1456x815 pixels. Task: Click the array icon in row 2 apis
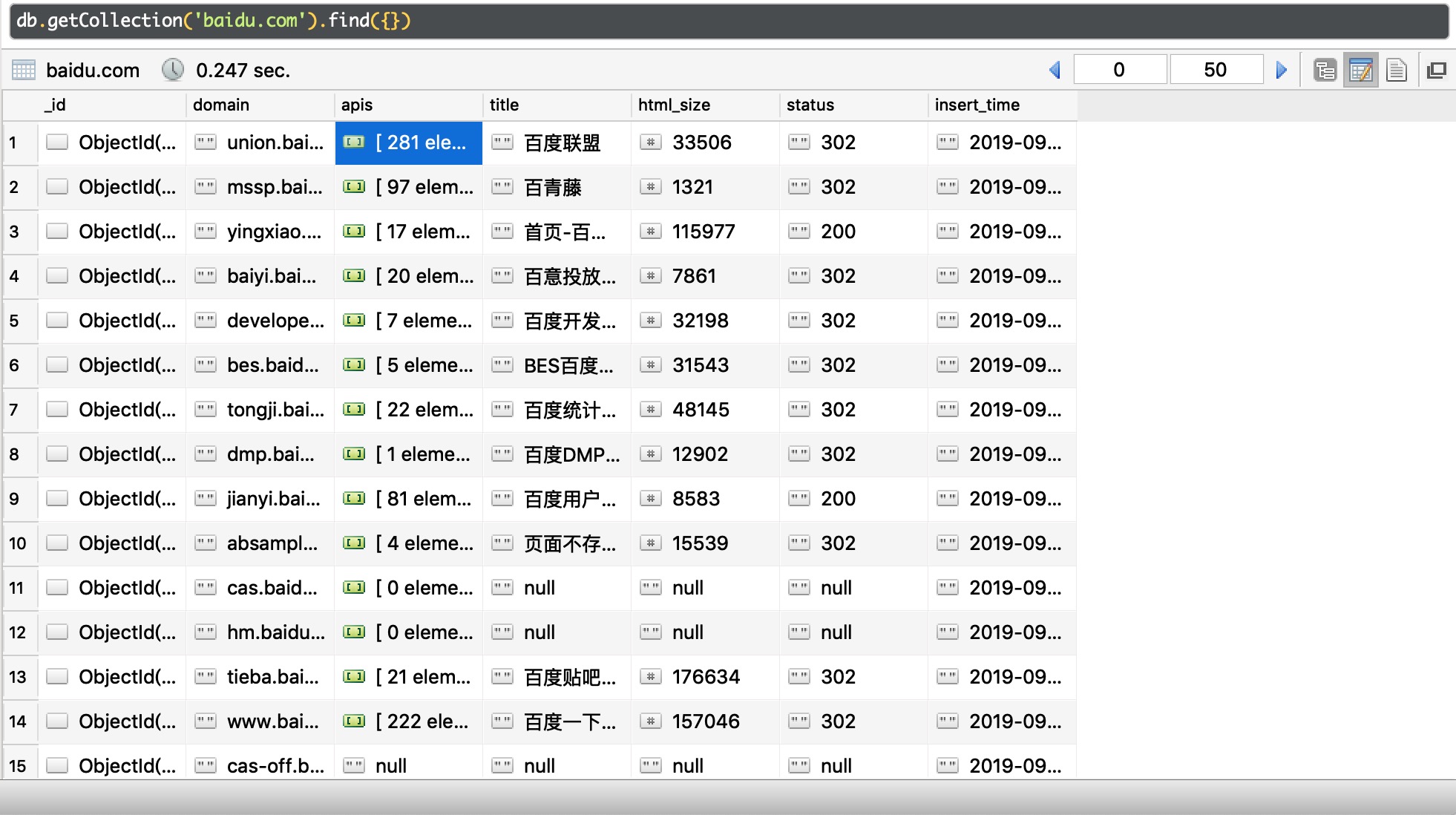(354, 187)
